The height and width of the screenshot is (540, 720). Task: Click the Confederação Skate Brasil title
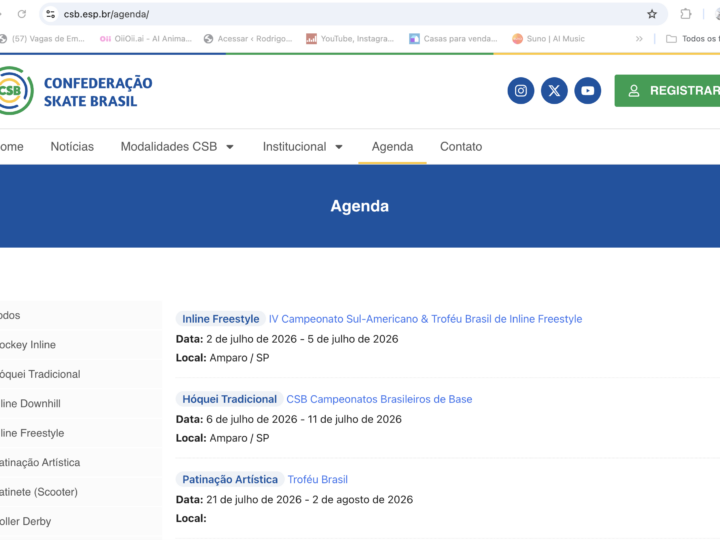98,92
